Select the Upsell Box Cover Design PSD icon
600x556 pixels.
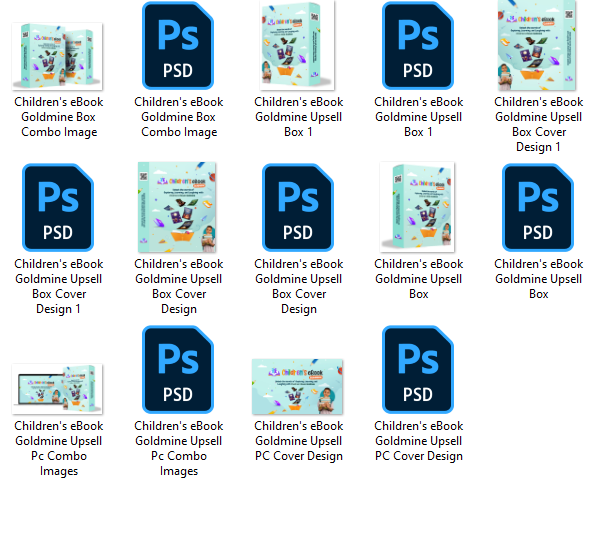tap(298, 207)
